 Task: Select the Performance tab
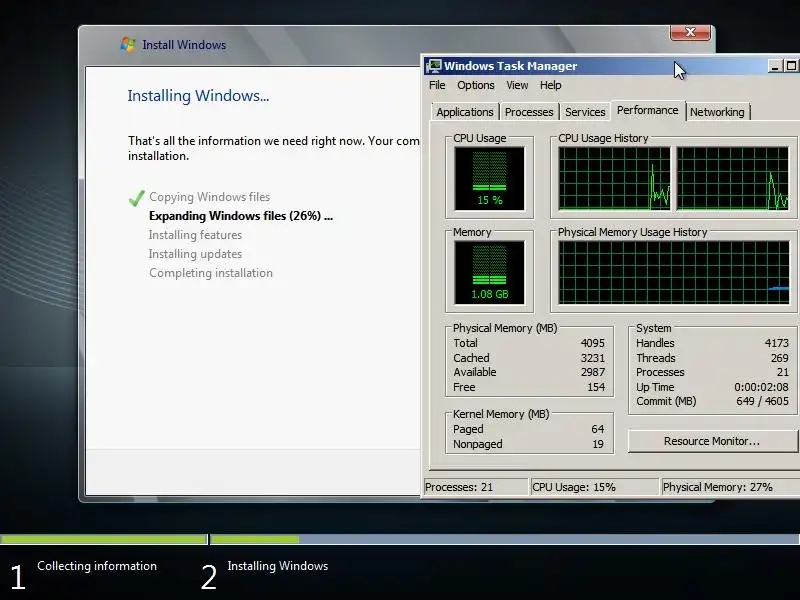pyautogui.click(x=647, y=110)
